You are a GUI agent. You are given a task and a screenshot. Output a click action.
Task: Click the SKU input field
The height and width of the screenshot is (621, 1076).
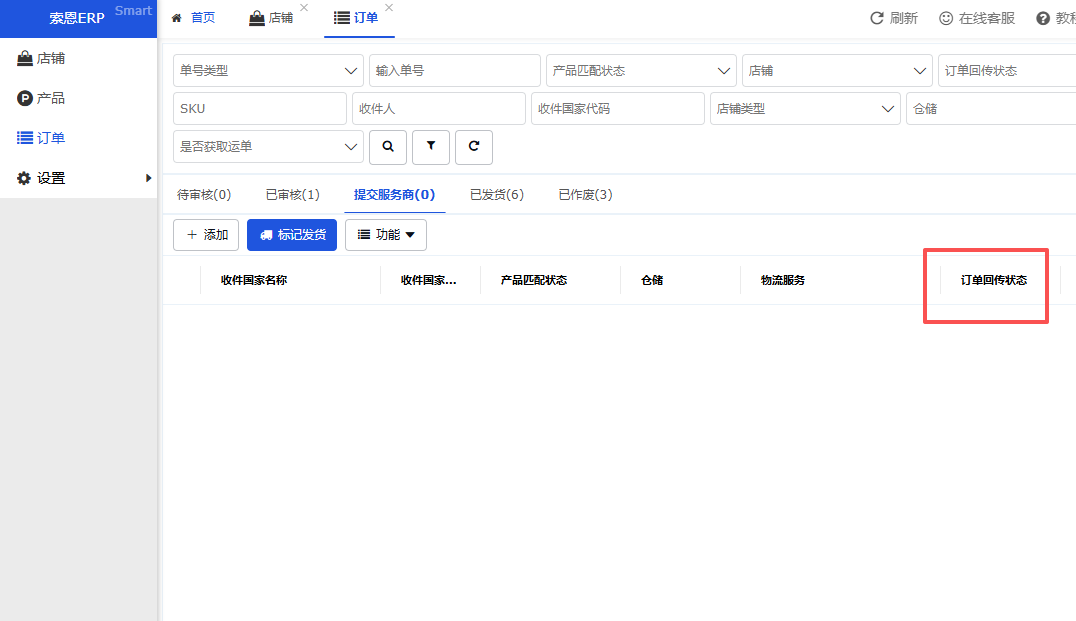pyautogui.click(x=259, y=108)
